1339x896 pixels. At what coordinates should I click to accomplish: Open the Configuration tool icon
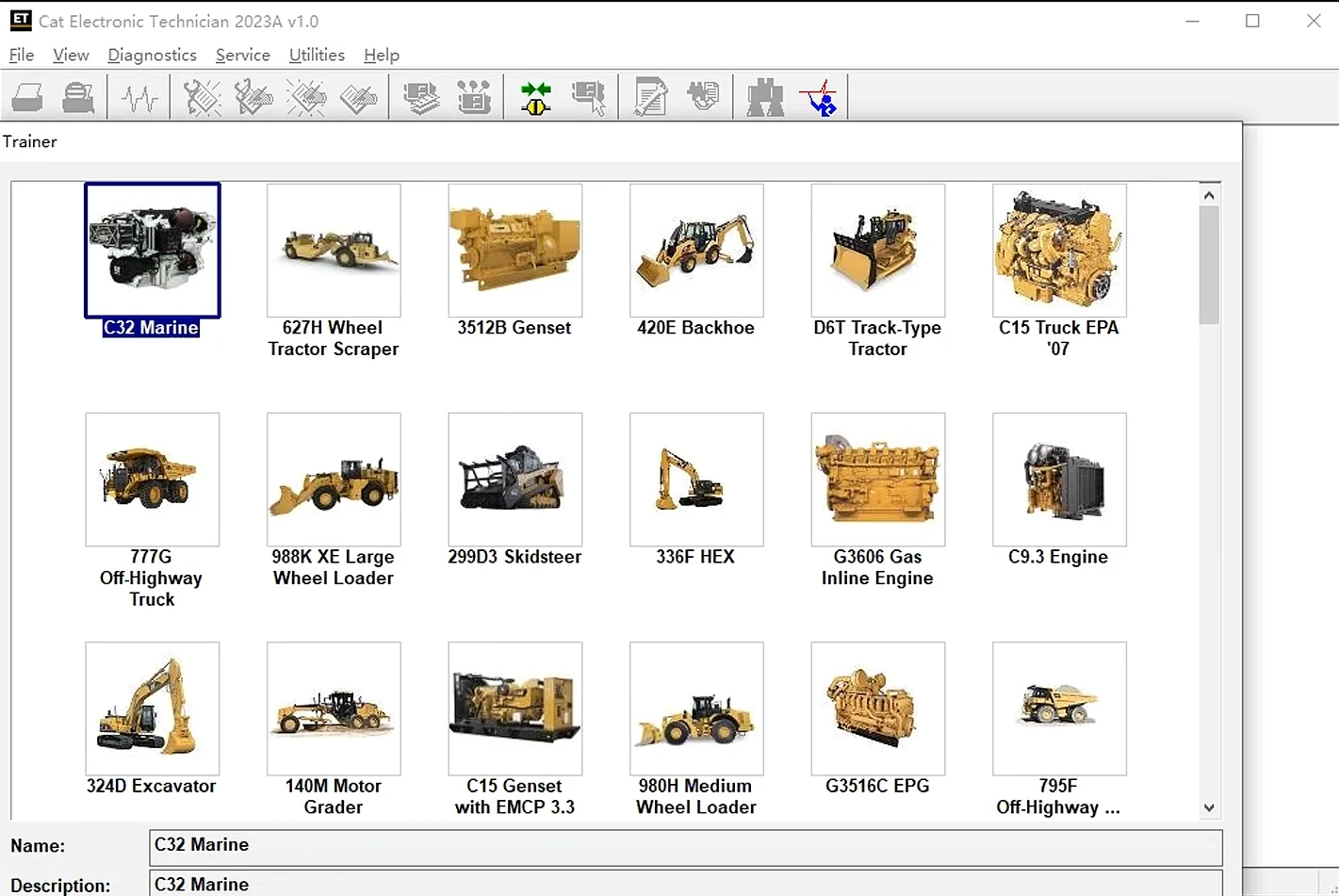474,97
